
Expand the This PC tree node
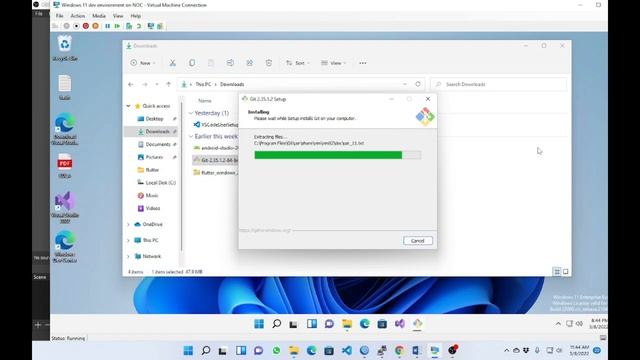128,240
